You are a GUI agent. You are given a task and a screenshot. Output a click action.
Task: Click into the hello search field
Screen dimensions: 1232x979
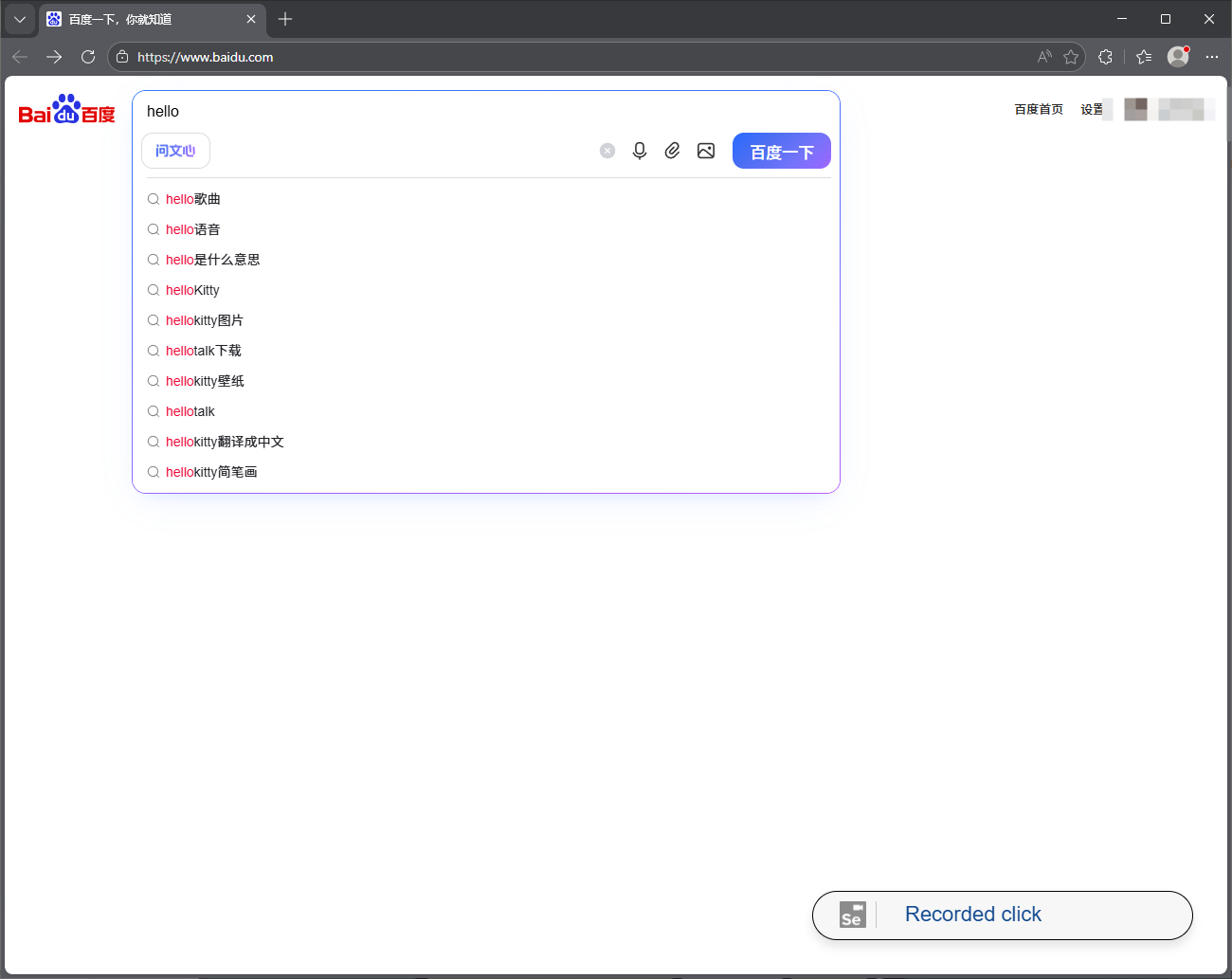[485, 111]
